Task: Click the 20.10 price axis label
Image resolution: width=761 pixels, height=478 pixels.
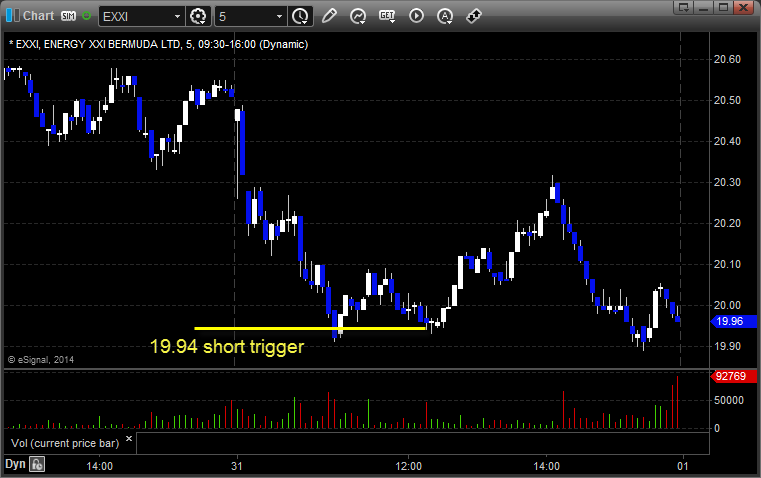Action: 727,264
